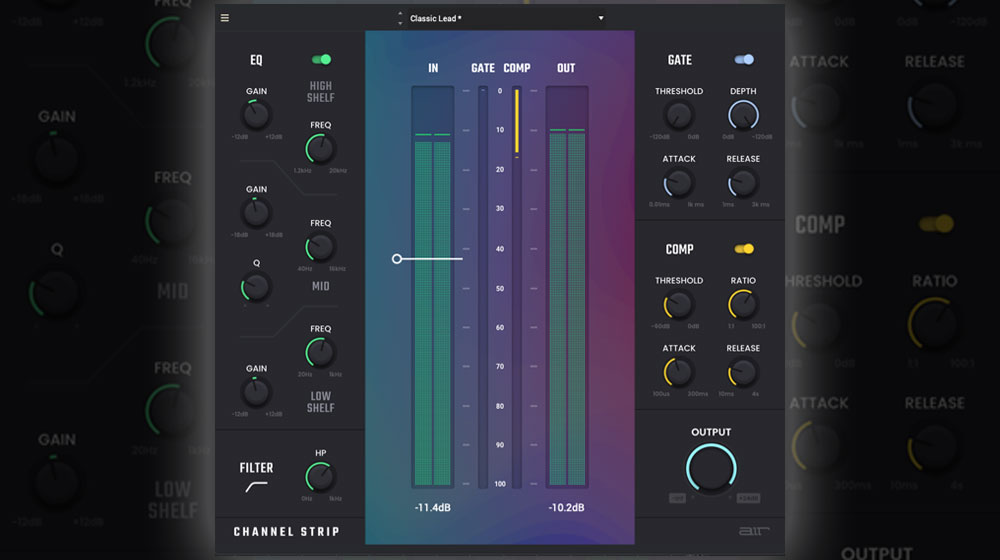This screenshot has width=1000, height=560.
Task: Open the hamburger menu at top left
Action: coord(224,18)
